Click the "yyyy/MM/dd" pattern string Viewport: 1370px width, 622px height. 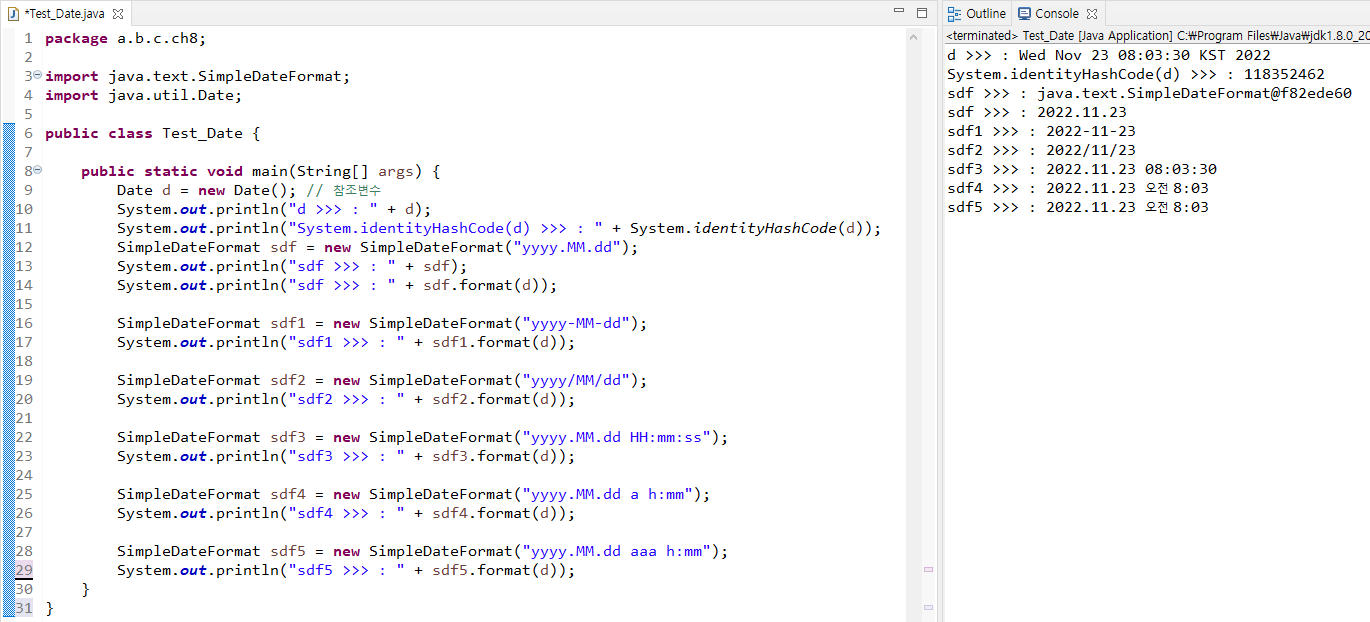point(575,380)
